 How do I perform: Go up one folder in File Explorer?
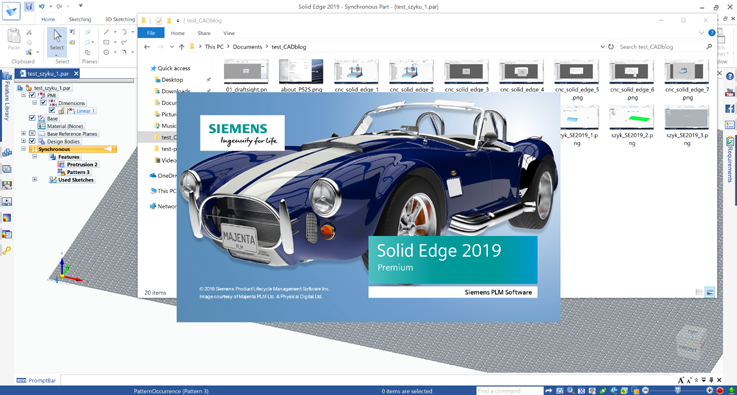coord(181,47)
